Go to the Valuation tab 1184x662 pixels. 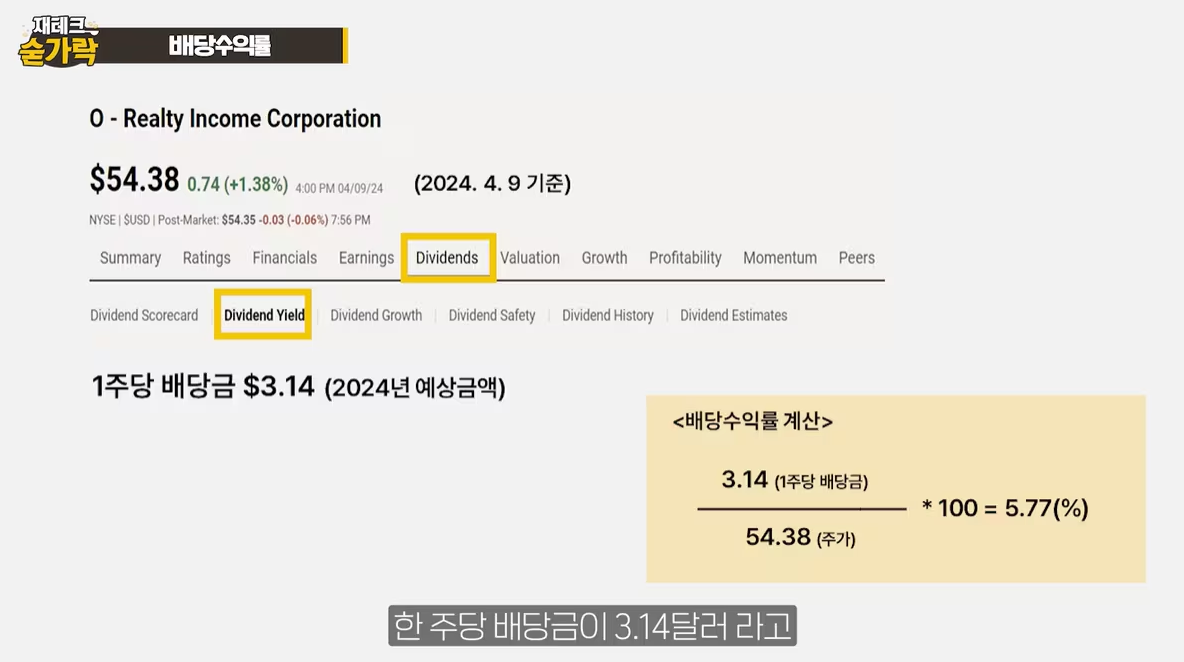[x=530, y=258]
